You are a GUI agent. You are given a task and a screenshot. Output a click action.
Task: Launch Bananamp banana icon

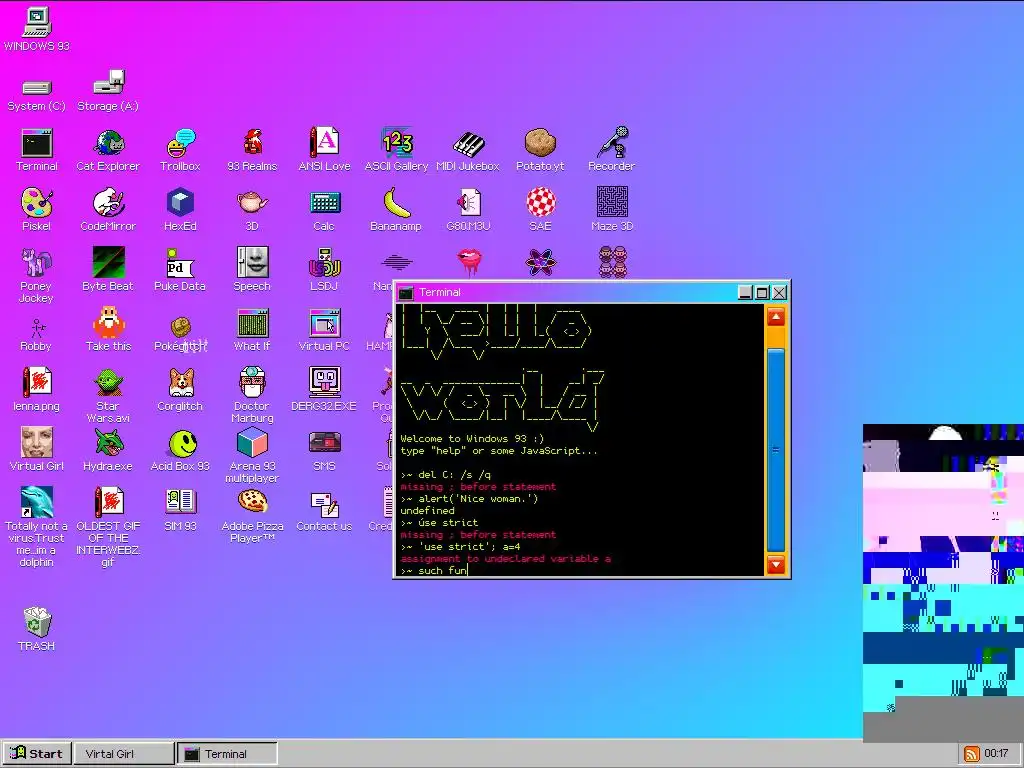(x=396, y=210)
